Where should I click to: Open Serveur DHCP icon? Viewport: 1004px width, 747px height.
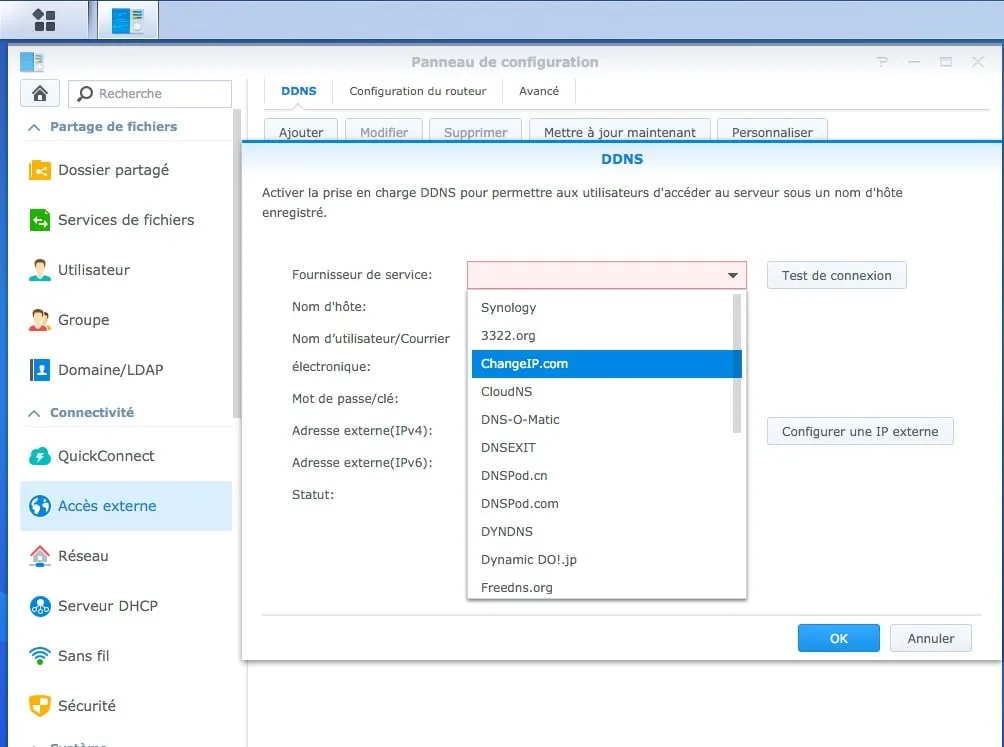click(x=40, y=606)
